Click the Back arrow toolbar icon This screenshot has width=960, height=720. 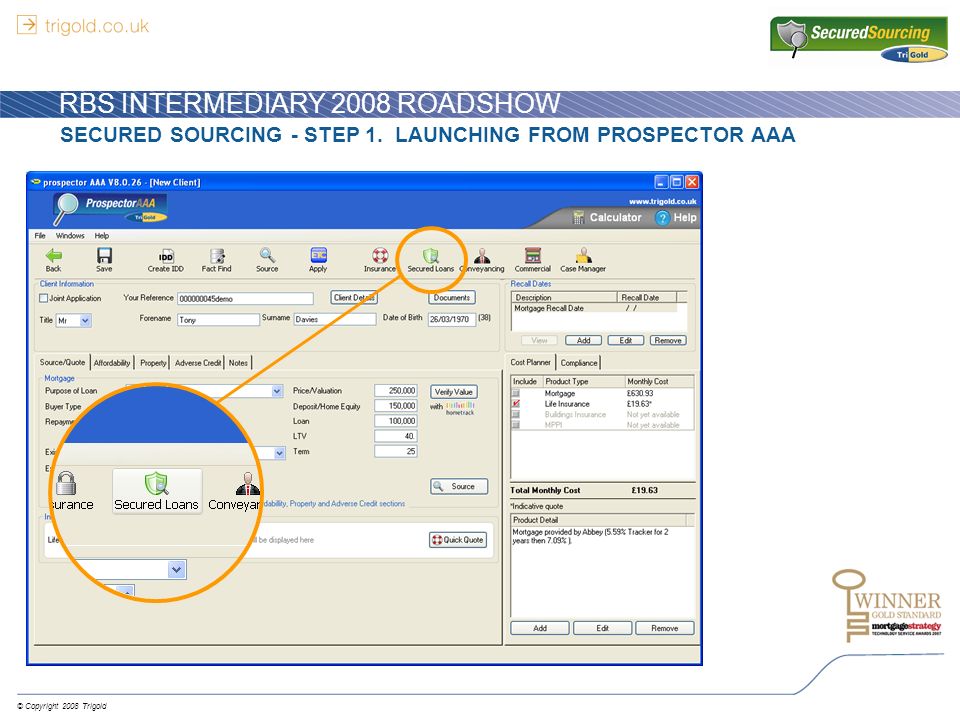(x=54, y=255)
